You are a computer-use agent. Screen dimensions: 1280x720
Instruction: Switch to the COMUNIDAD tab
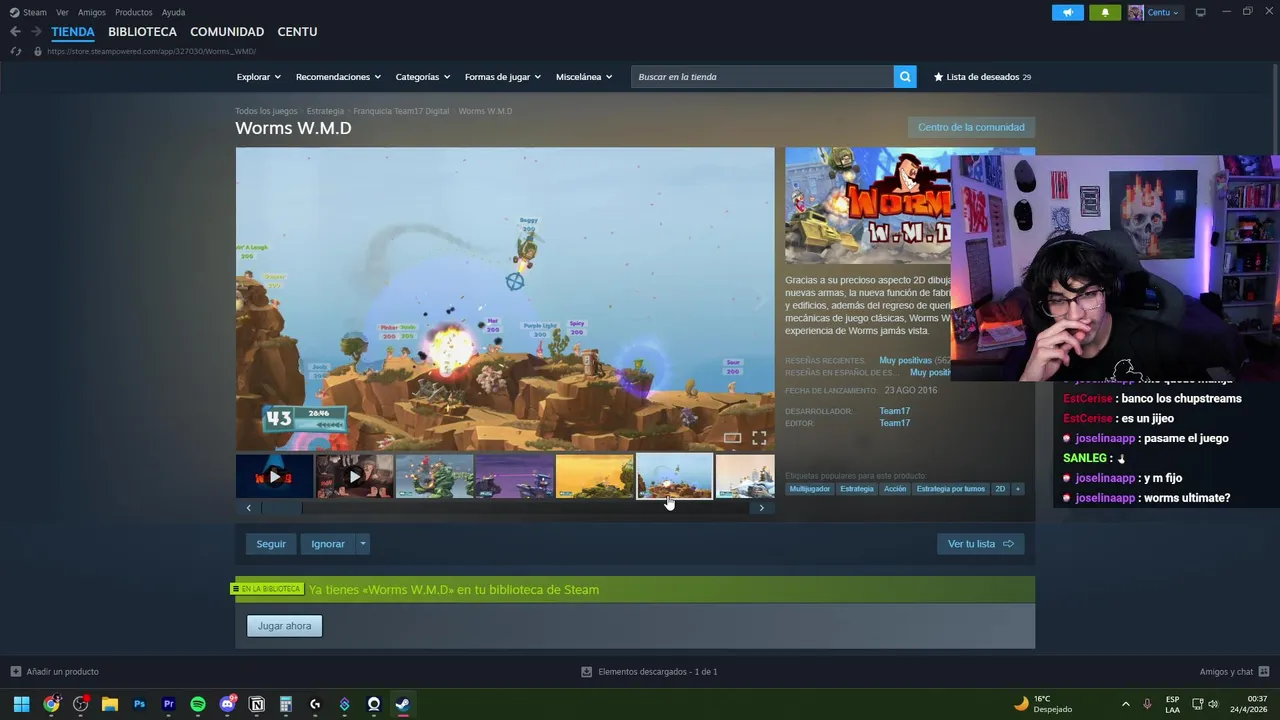click(227, 32)
